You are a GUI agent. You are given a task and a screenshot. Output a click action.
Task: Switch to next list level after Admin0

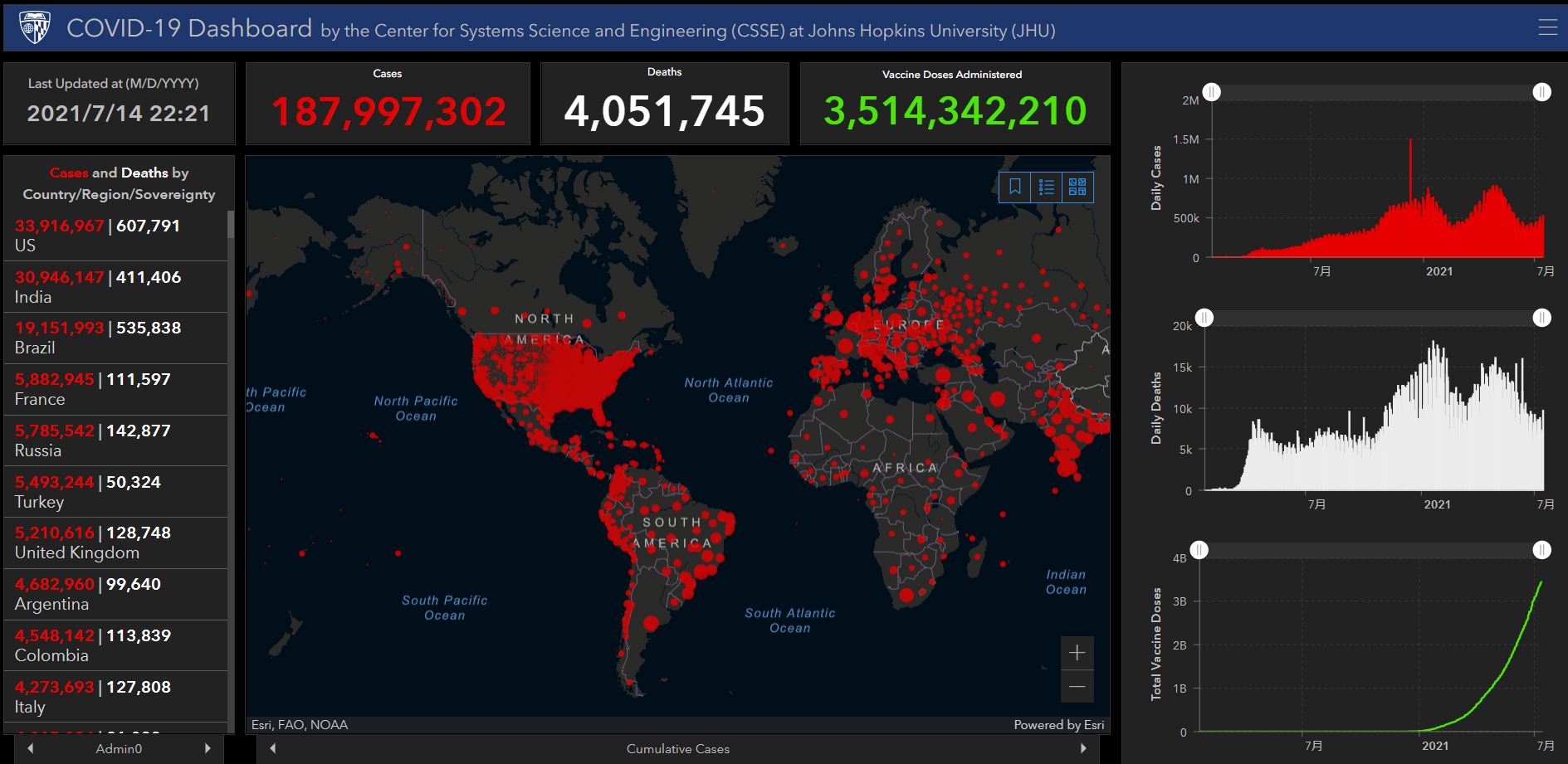point(208,748)
